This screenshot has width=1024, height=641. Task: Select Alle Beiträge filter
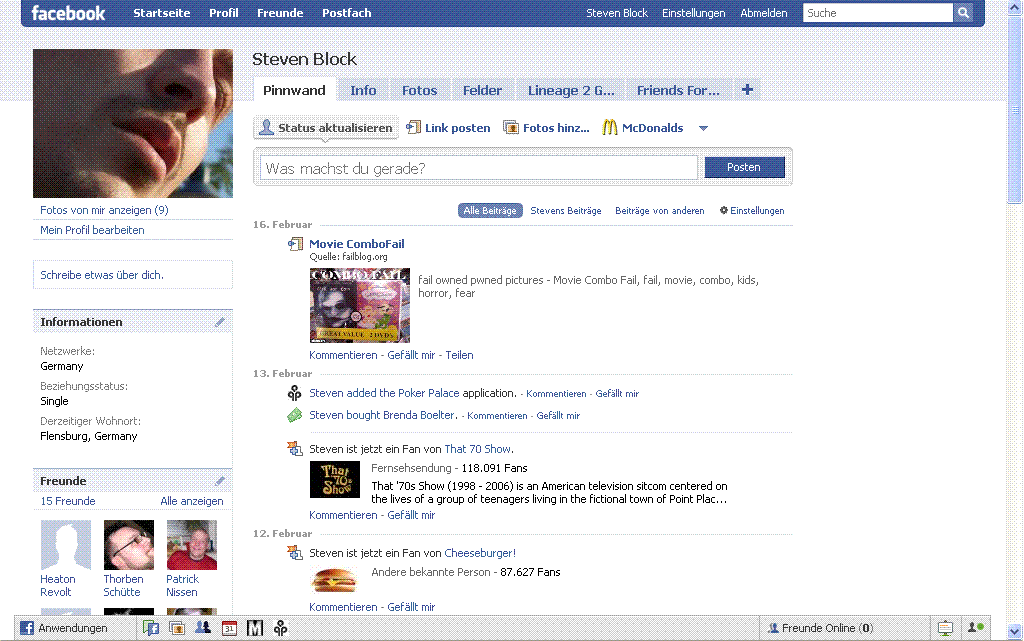tap(490, 210)
